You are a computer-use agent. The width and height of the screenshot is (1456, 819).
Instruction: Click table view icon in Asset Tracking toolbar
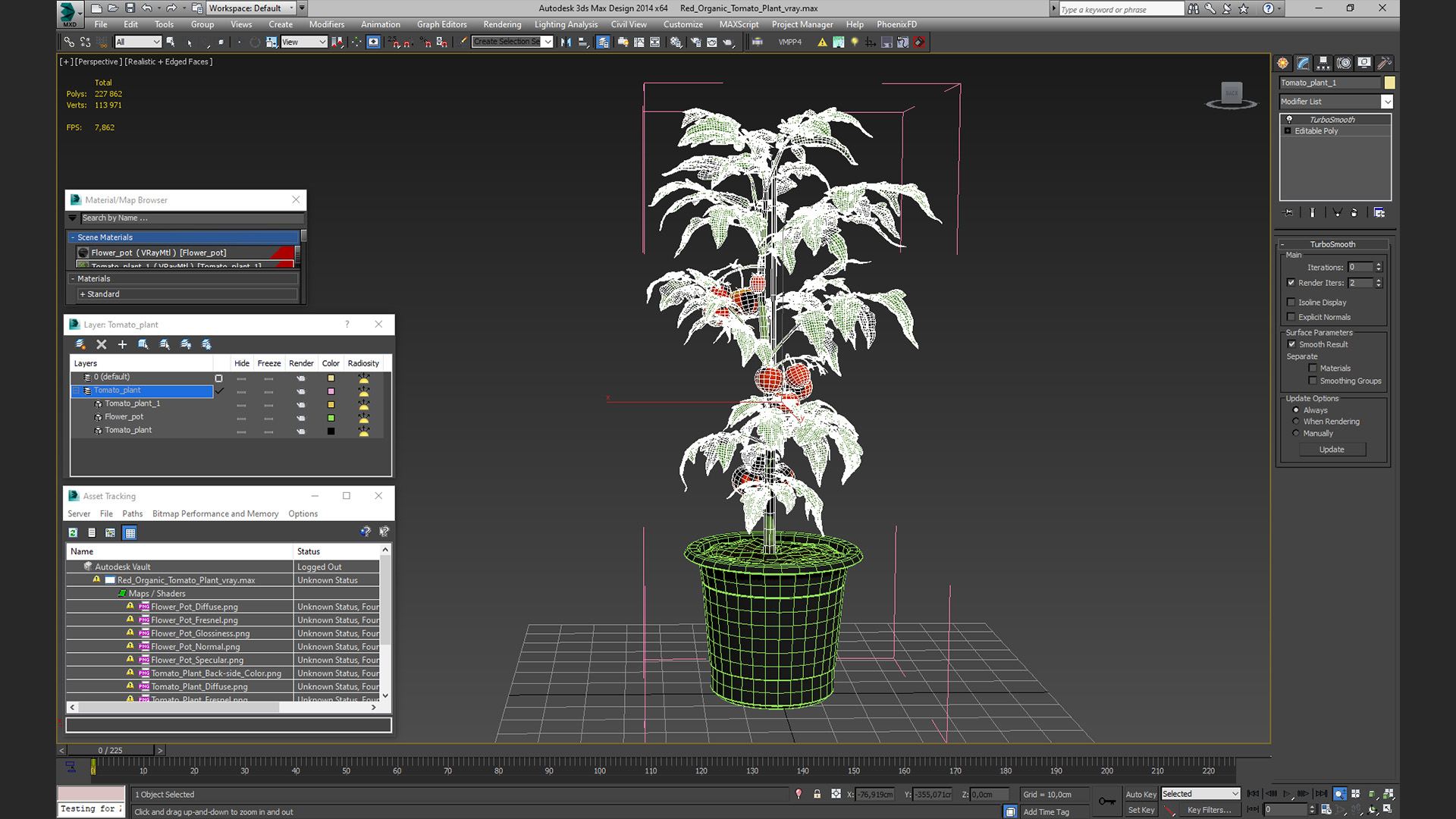pyautogui.click(x=130, y=533)
